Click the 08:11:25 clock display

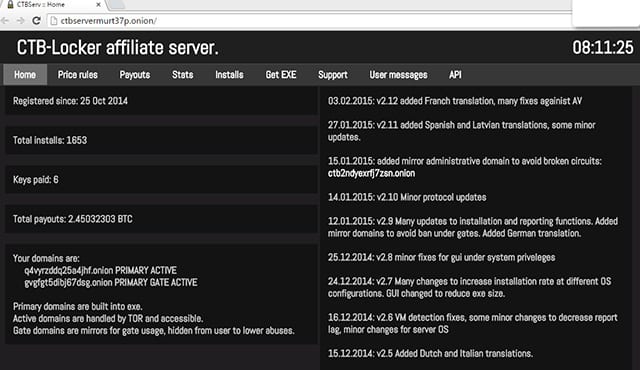[x=603, y=48]
